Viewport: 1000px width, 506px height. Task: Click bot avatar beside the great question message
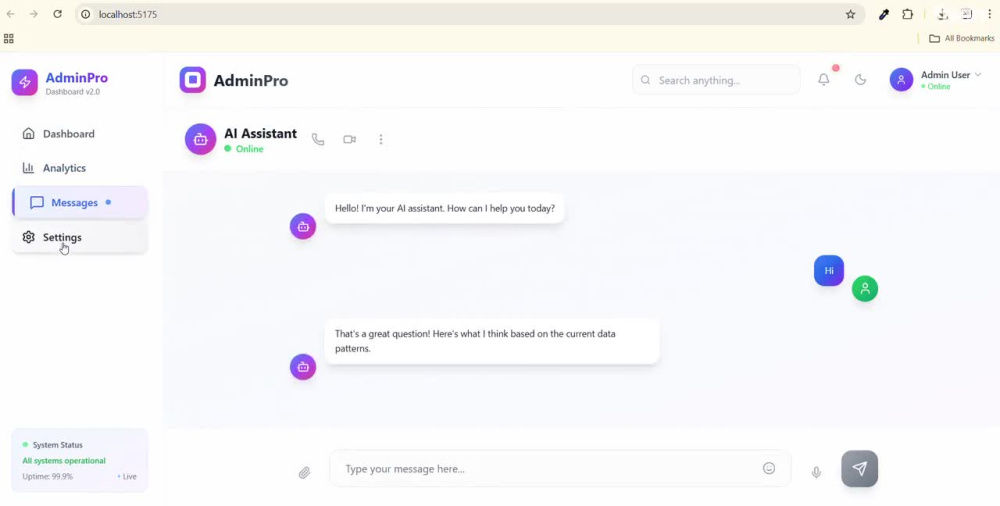303,367
